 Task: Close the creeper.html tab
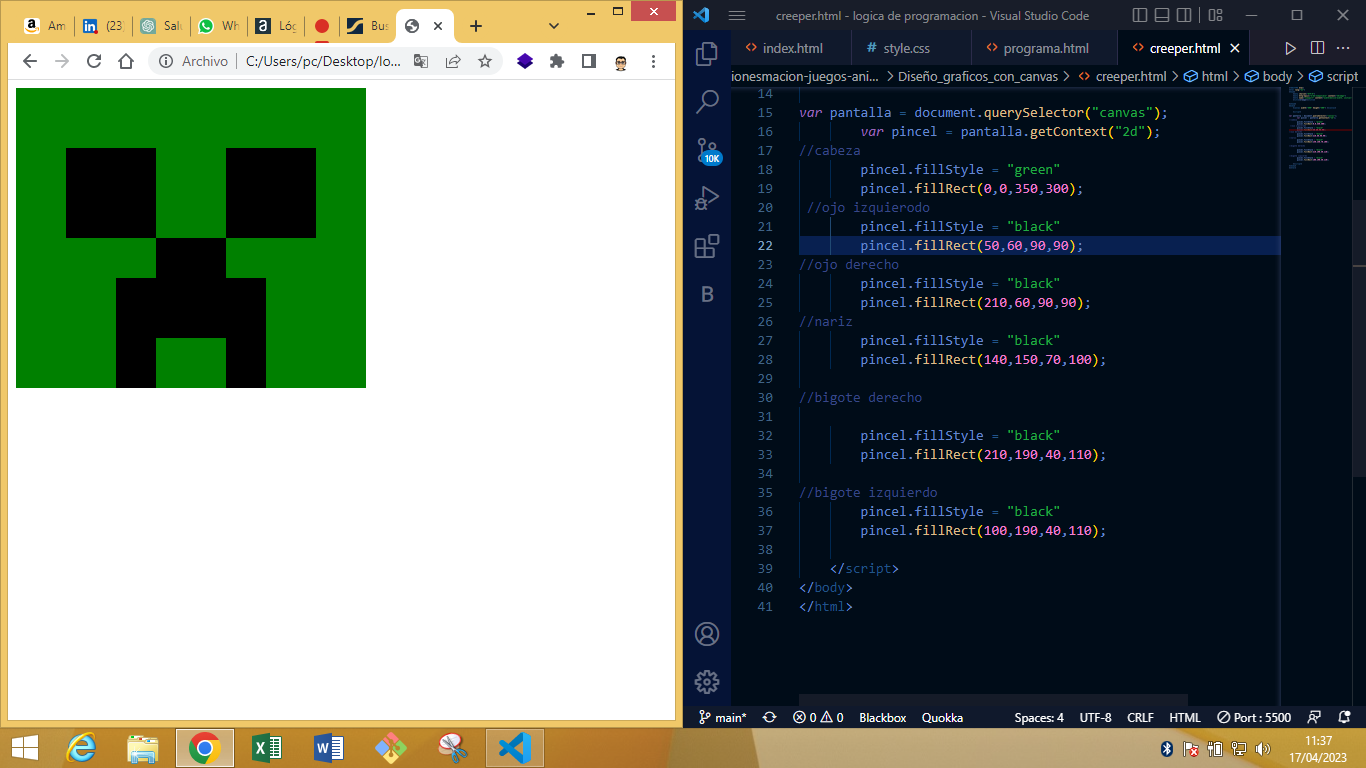coord(1234,48)
